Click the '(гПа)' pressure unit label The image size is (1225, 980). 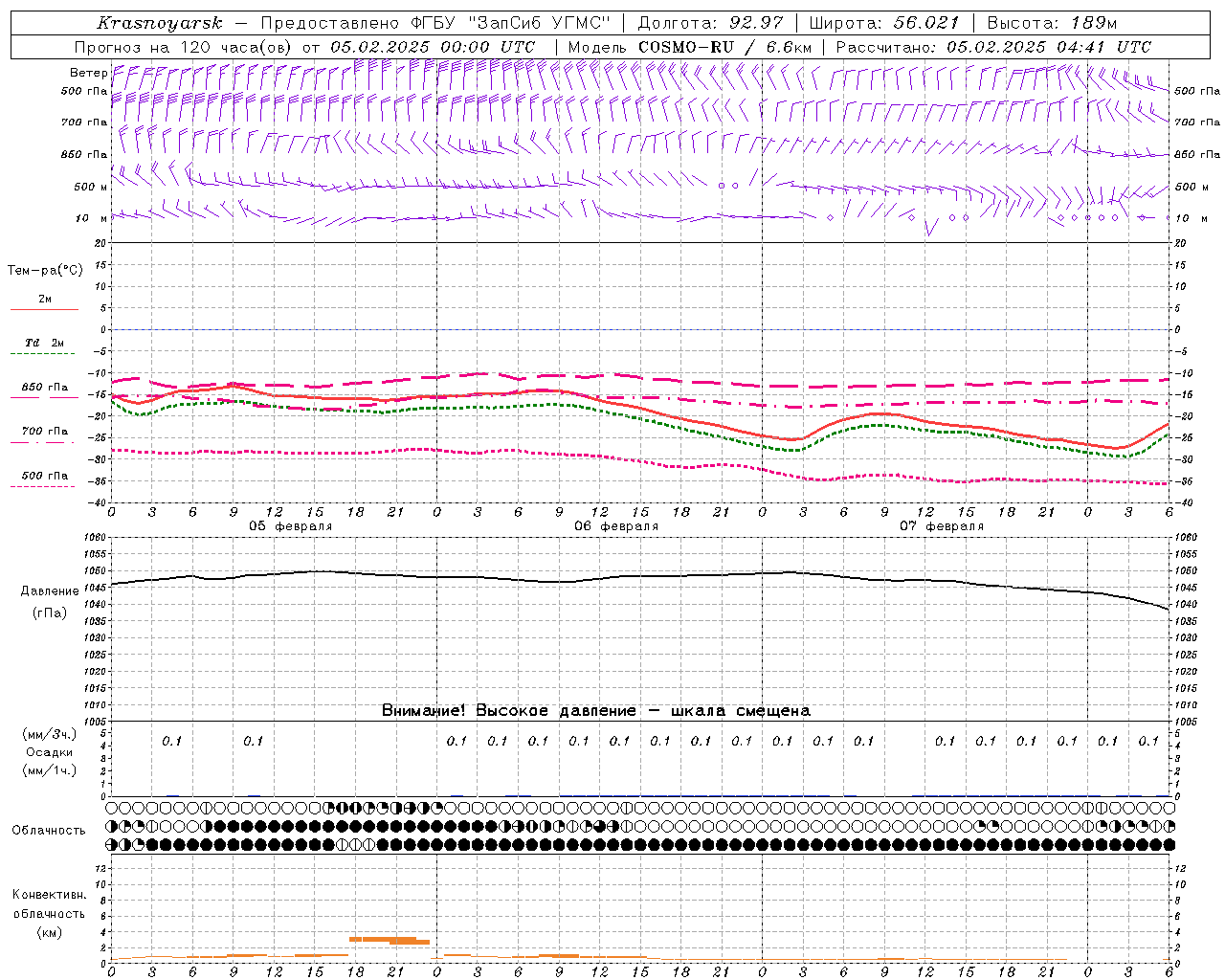coord(50,612)
